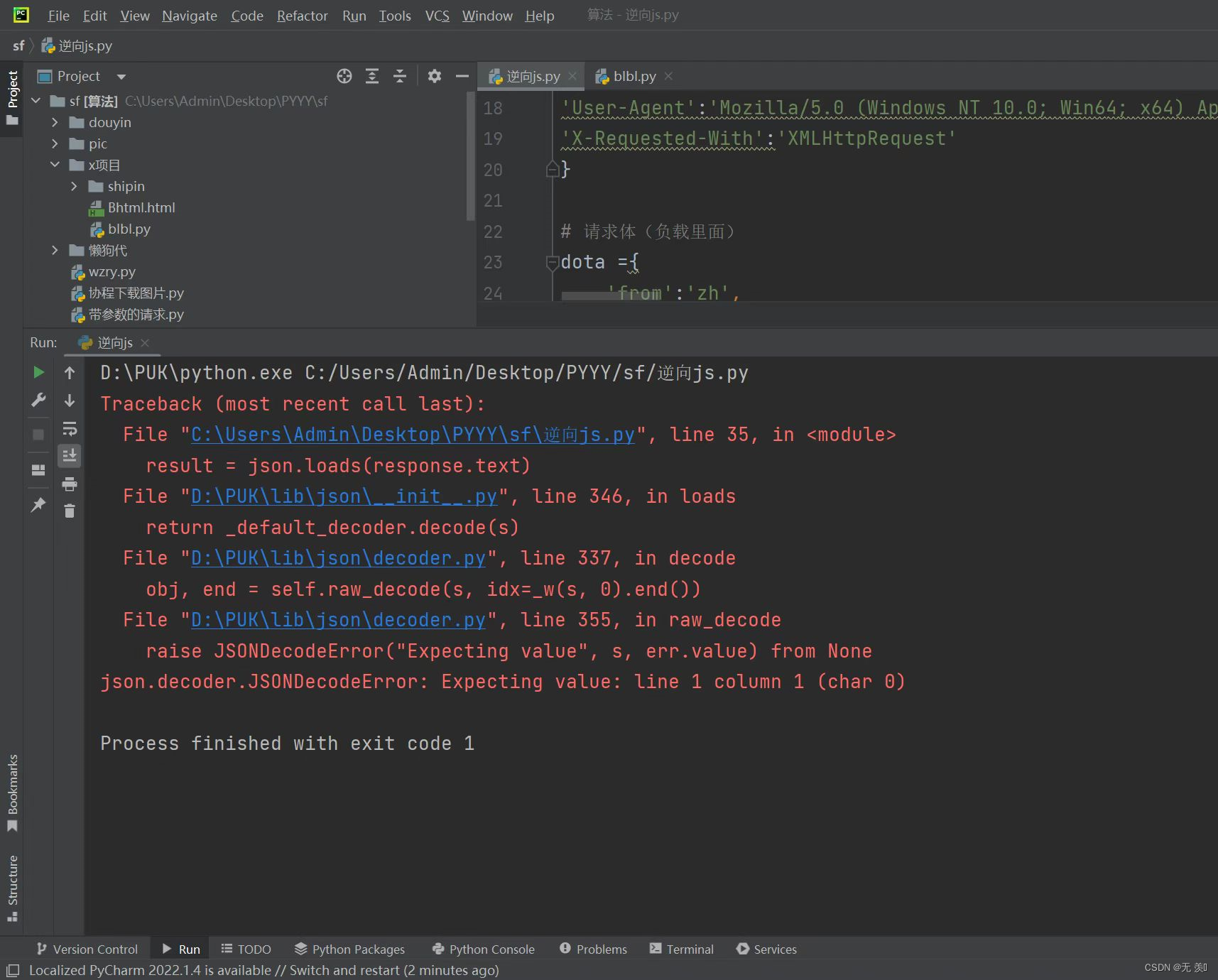
Task: Click the Print output icon
Action: 70,484
